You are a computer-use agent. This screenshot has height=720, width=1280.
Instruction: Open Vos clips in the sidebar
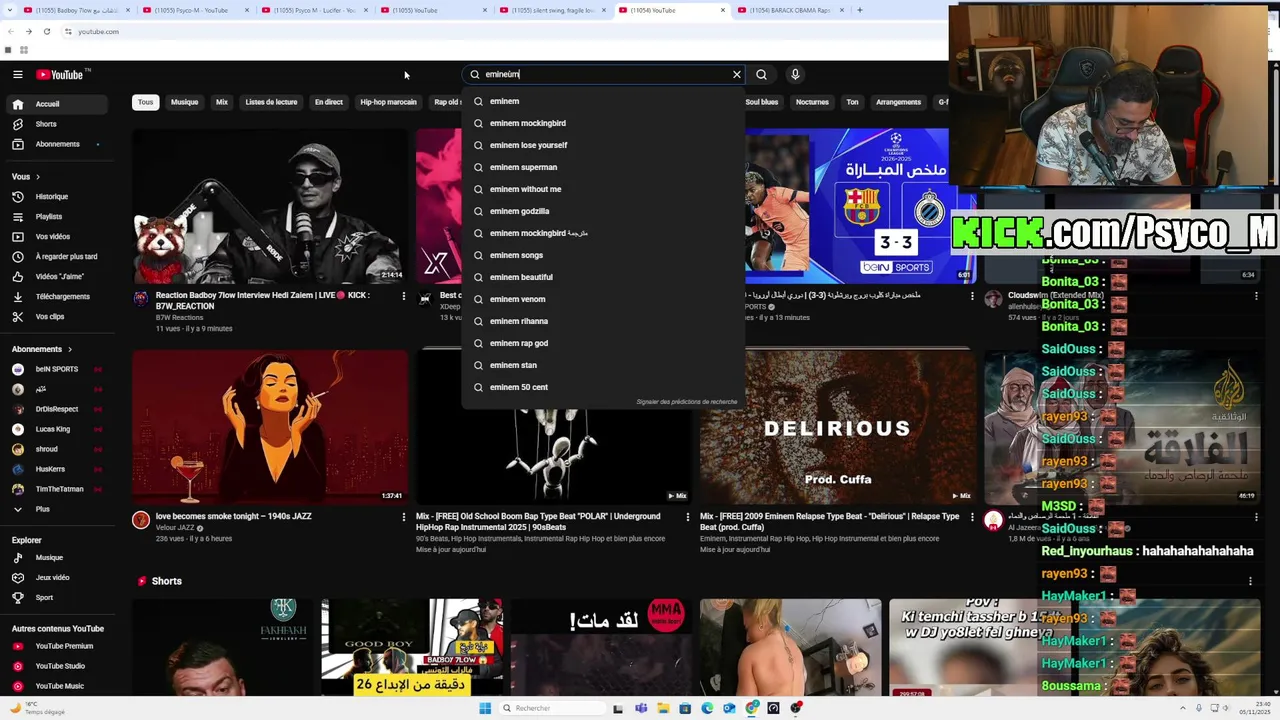(x=59, y=317)
